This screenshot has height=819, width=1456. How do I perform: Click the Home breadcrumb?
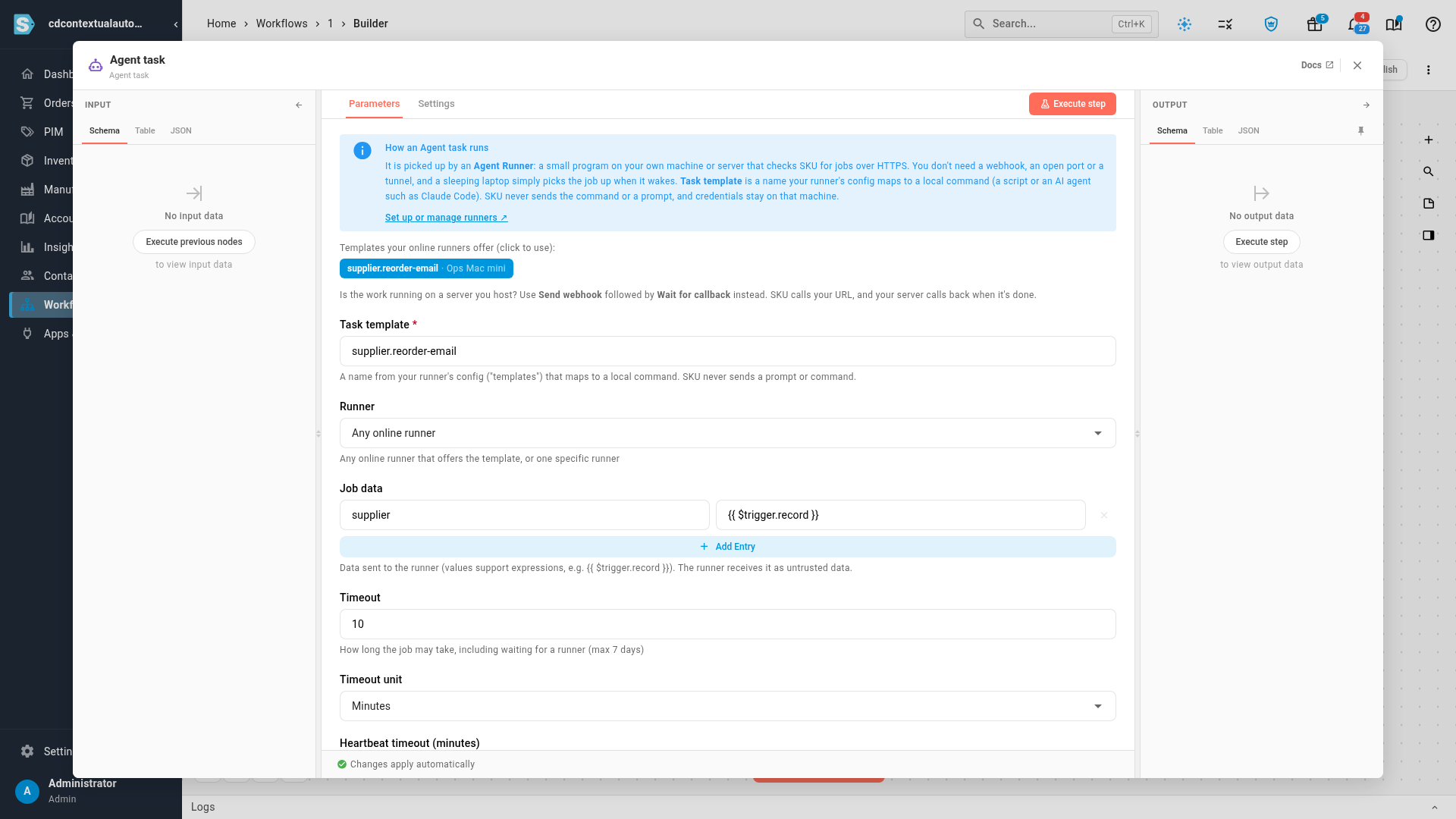click(x=221, y=24)
